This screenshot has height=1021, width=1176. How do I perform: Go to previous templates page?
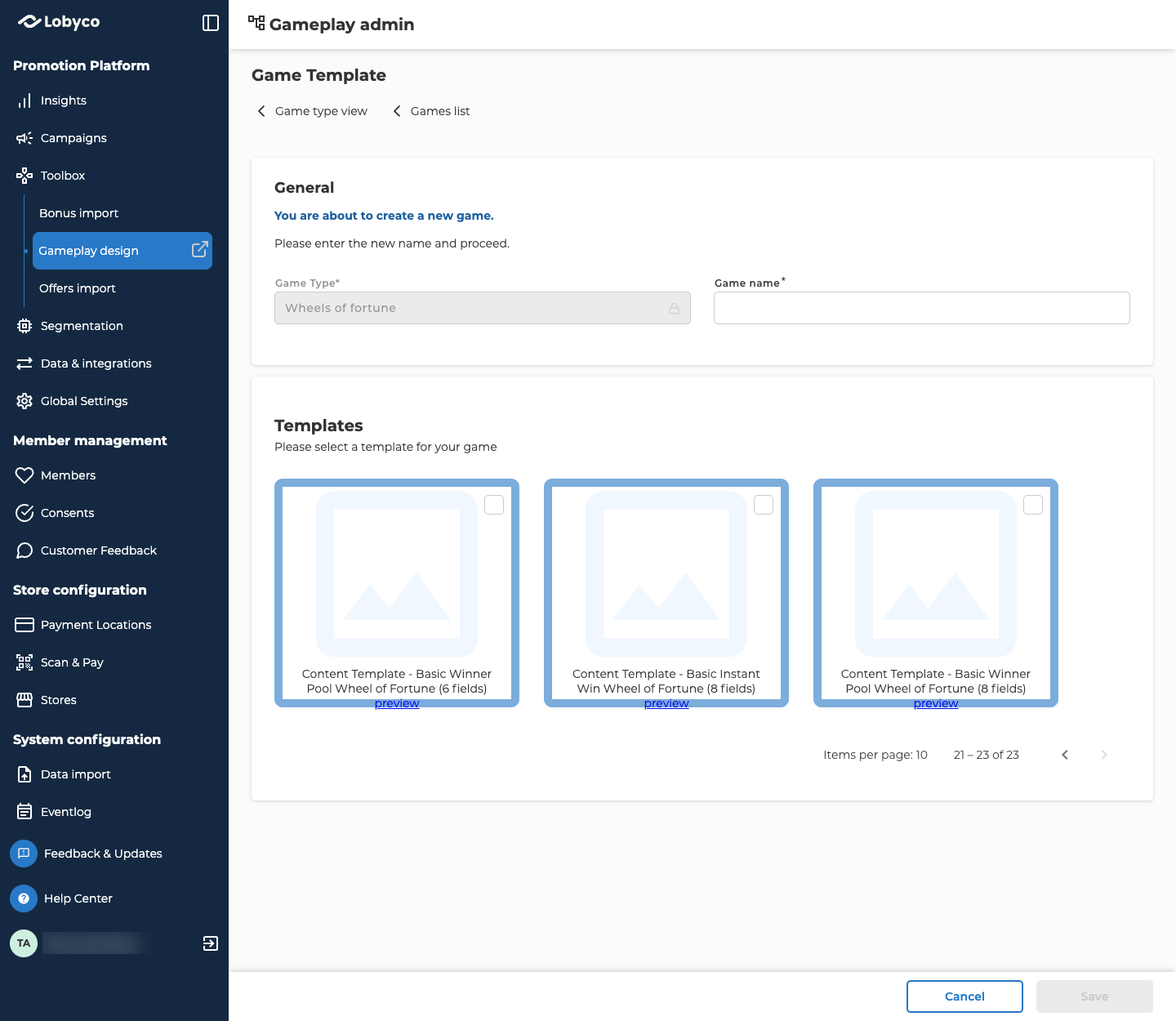click(x=1065, y=755)
